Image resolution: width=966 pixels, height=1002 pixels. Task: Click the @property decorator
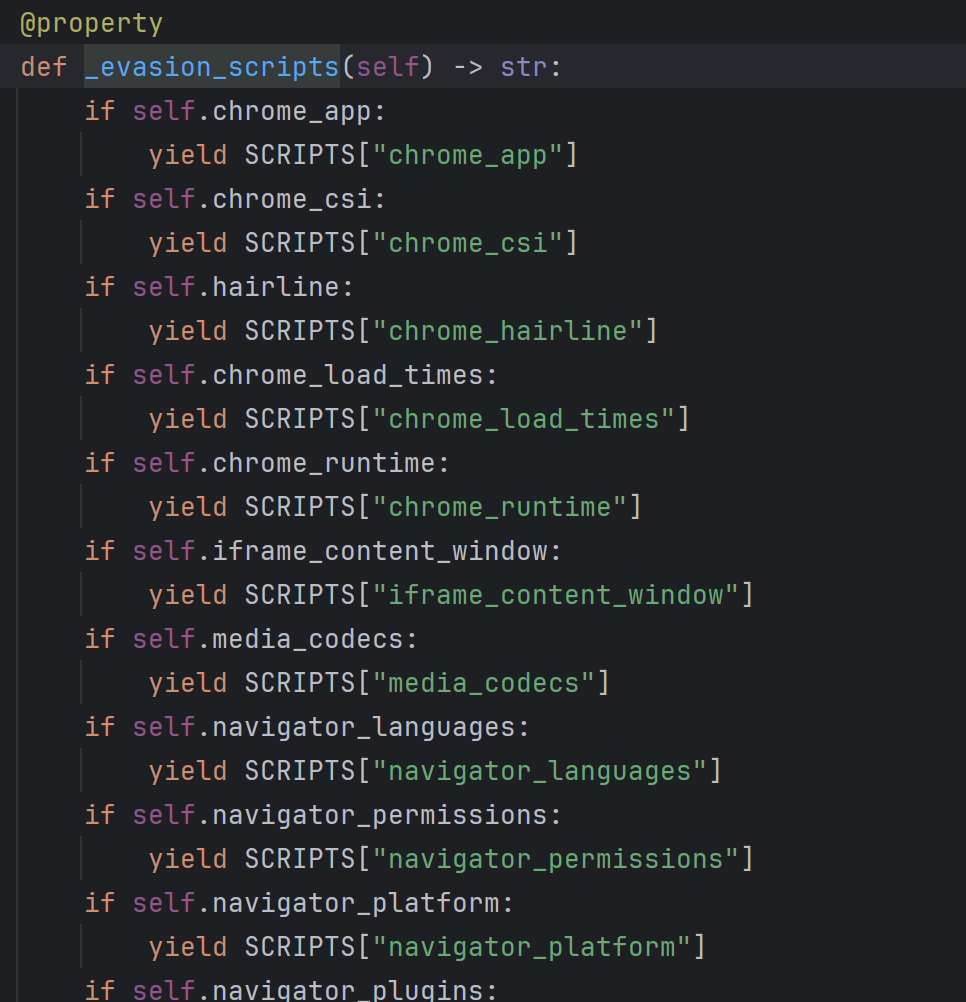pyautogui.click(x=92, y=24)
